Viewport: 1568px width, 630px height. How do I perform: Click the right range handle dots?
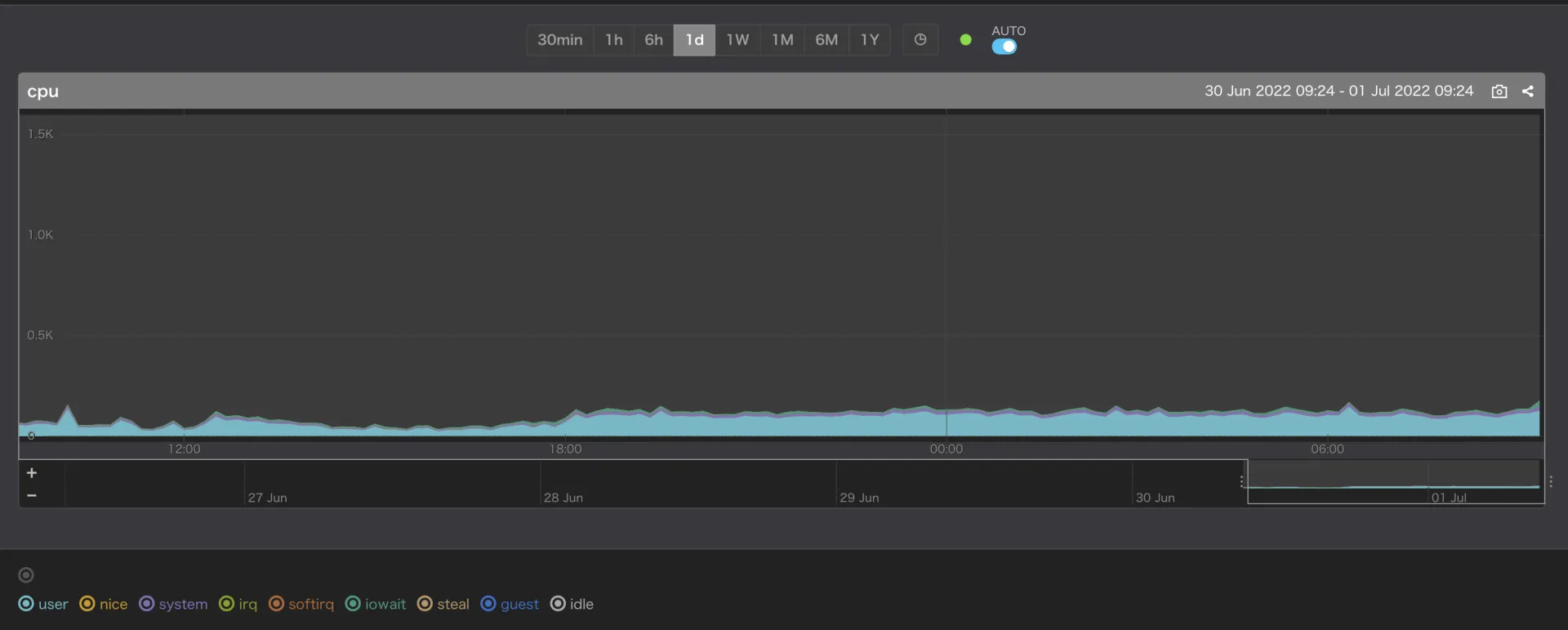point(1551,482)
